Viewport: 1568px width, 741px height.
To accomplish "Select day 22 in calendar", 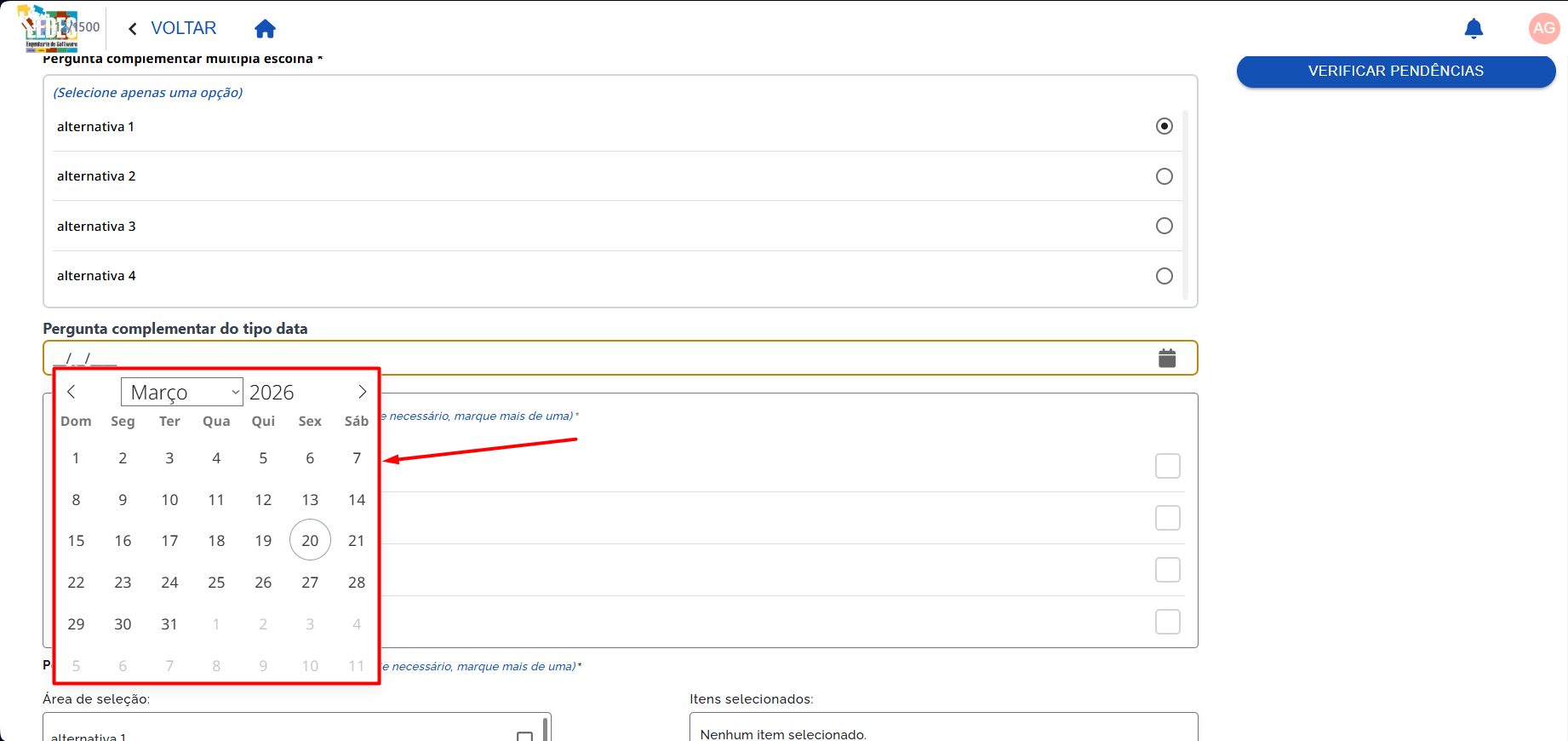I will pos(76,583).
